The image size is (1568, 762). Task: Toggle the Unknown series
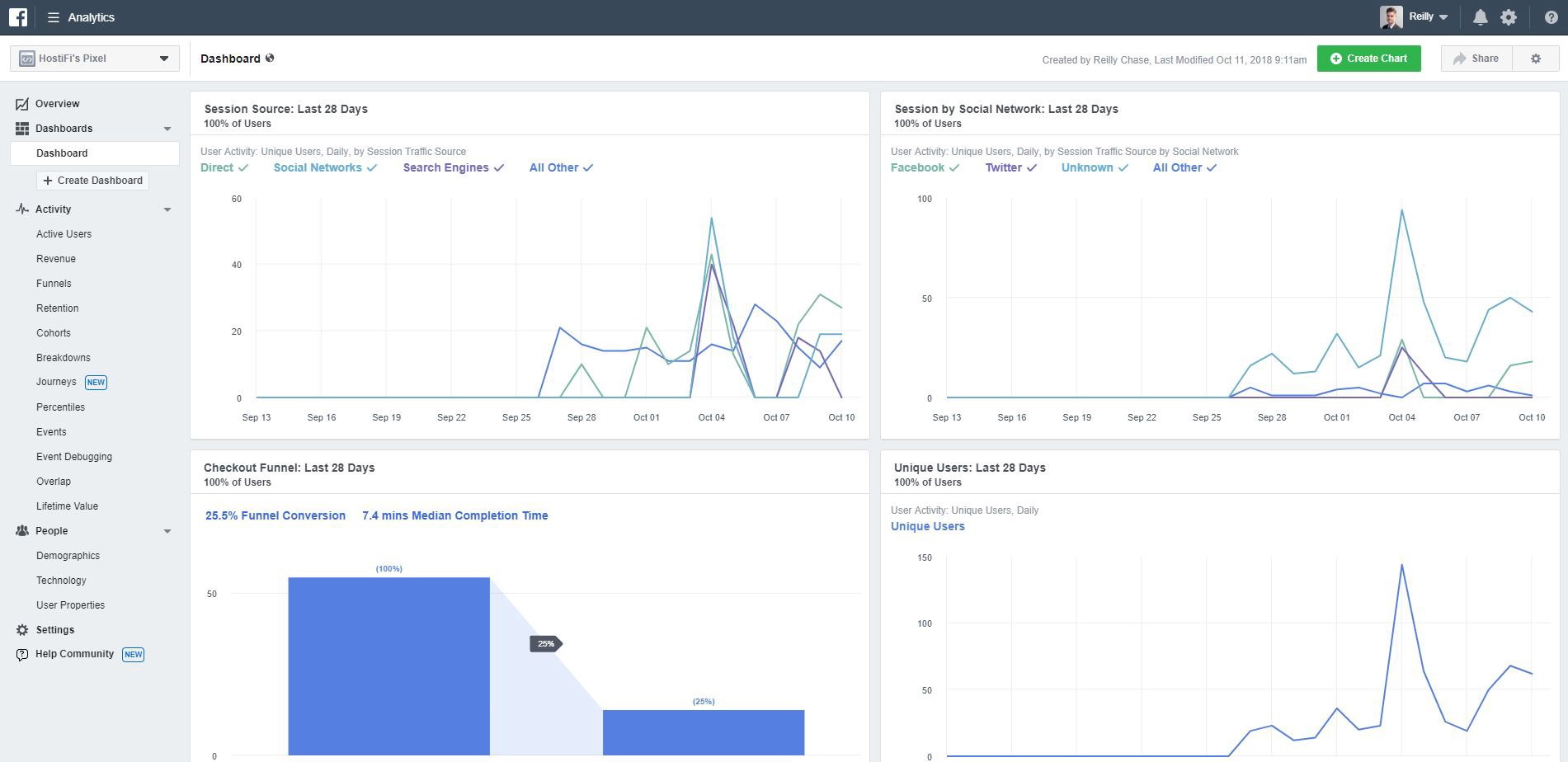pos(1095,167)
